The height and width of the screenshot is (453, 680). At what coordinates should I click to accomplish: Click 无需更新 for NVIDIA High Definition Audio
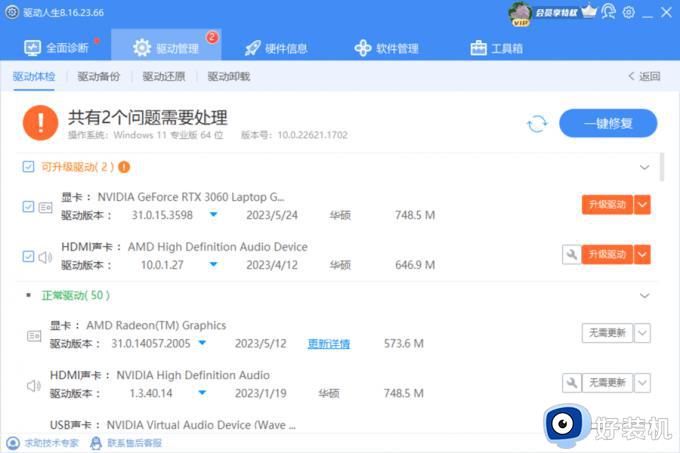click(x=607, y=383)
